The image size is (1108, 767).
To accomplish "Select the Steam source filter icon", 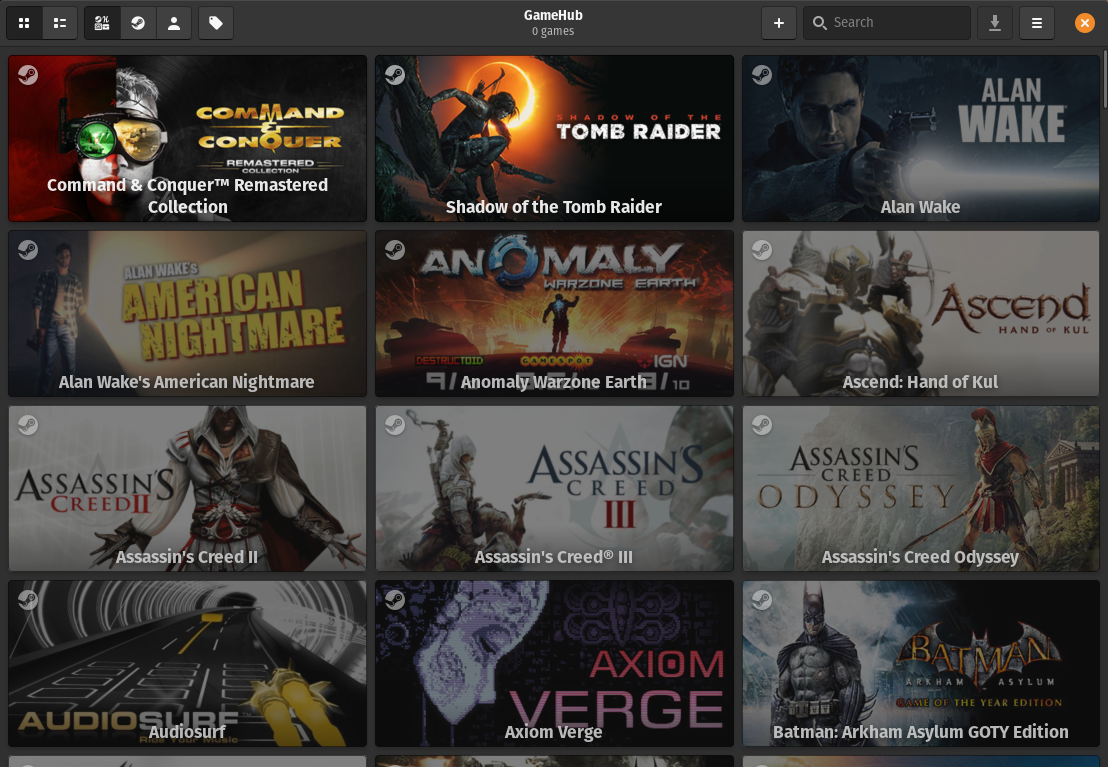I will coord(138,22).
